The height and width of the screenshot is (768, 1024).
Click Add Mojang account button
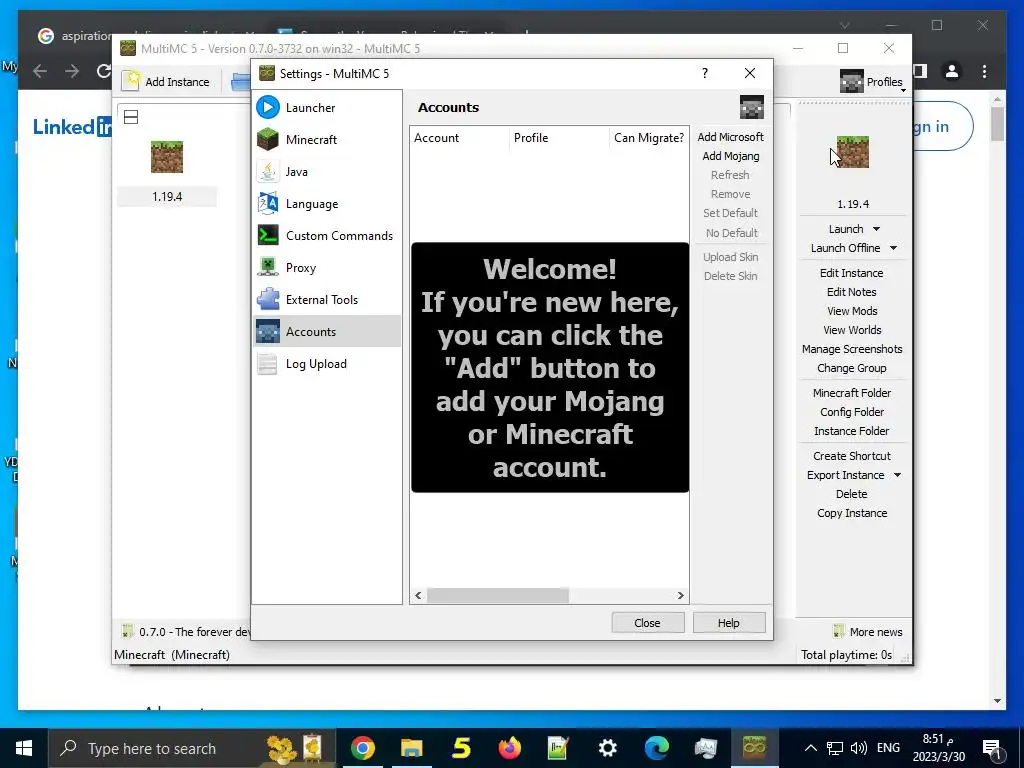730,156
